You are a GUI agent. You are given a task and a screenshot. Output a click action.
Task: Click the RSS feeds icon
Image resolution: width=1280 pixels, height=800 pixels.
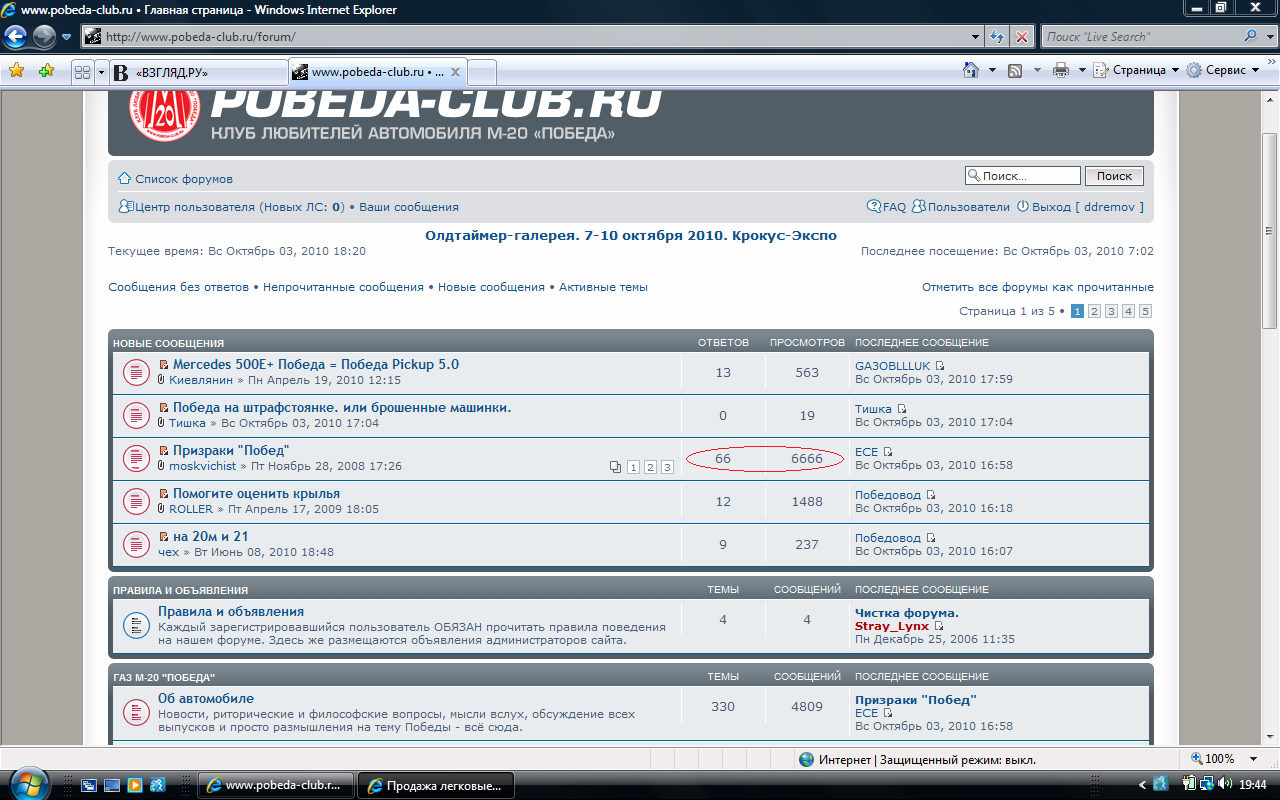(x=1015, y=70)
